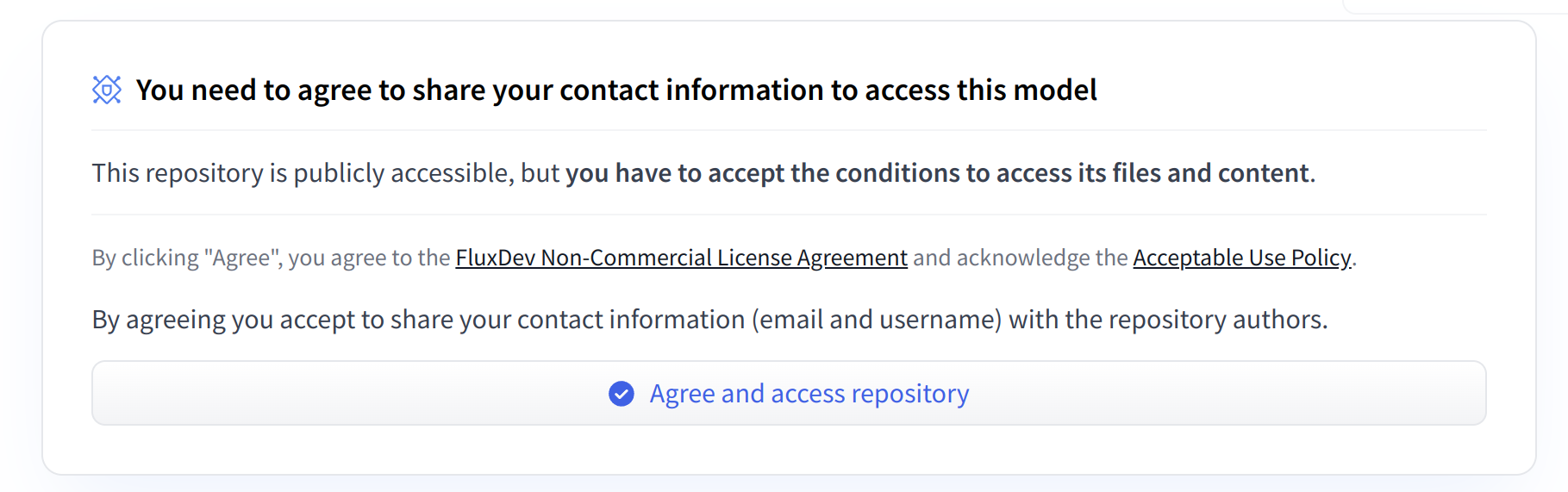Click the '(email and username)' parenthetical text
This screenshot has width=1568, height=492.
coord(877,320)
